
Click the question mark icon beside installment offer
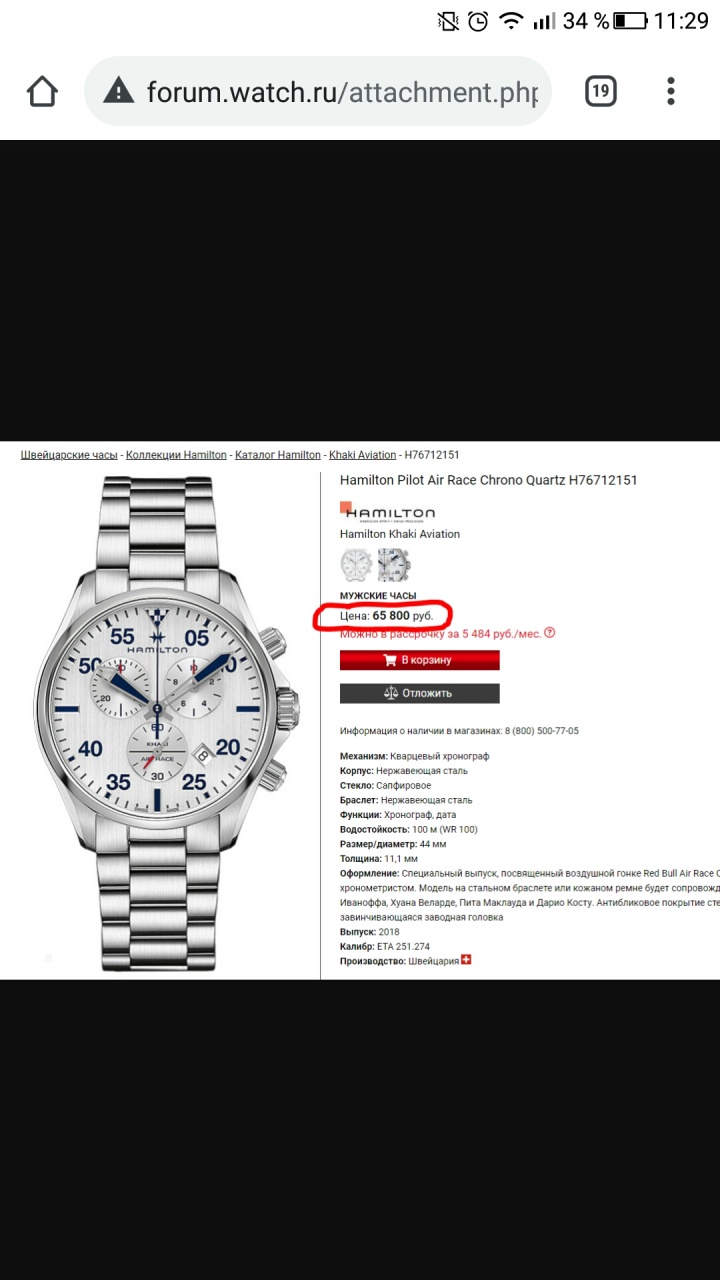pos(549,633)
